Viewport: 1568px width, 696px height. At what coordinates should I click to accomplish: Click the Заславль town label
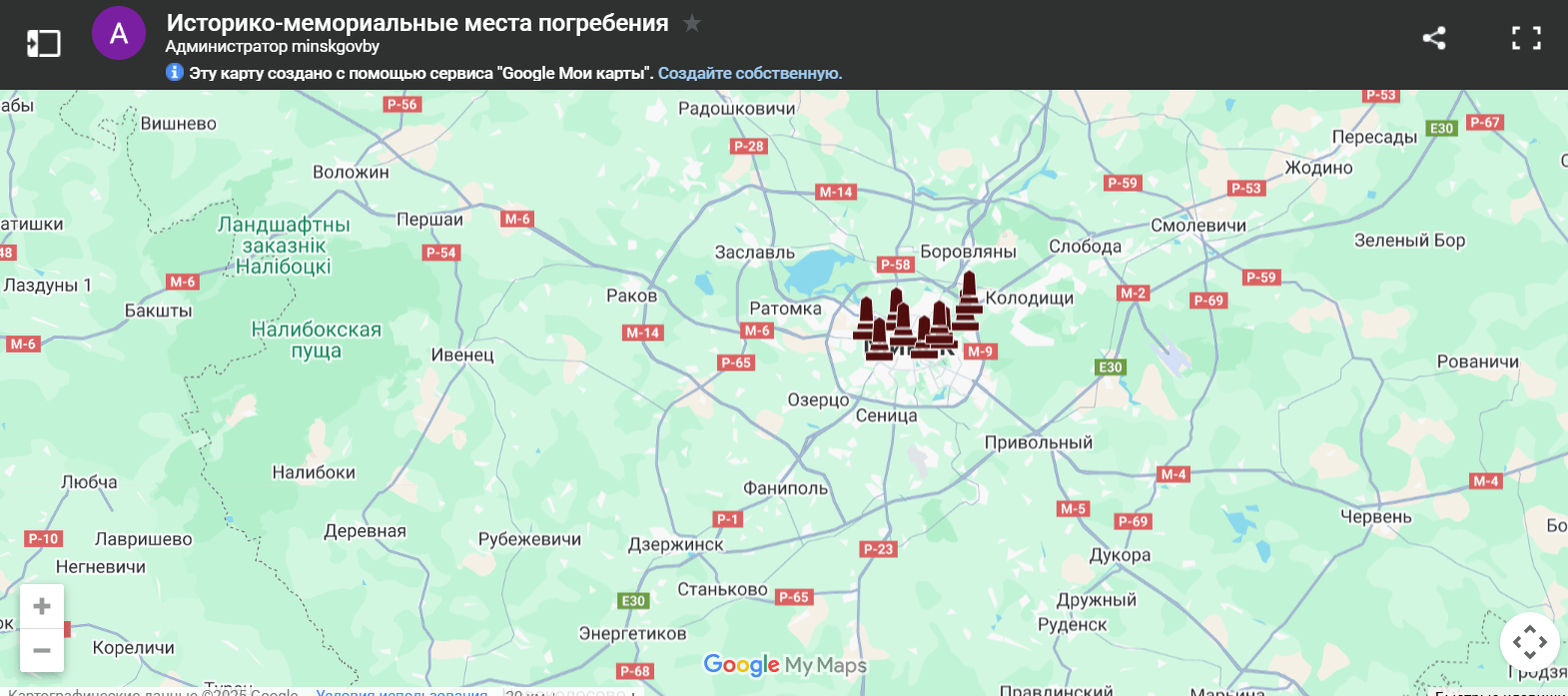tap(754, 253)
